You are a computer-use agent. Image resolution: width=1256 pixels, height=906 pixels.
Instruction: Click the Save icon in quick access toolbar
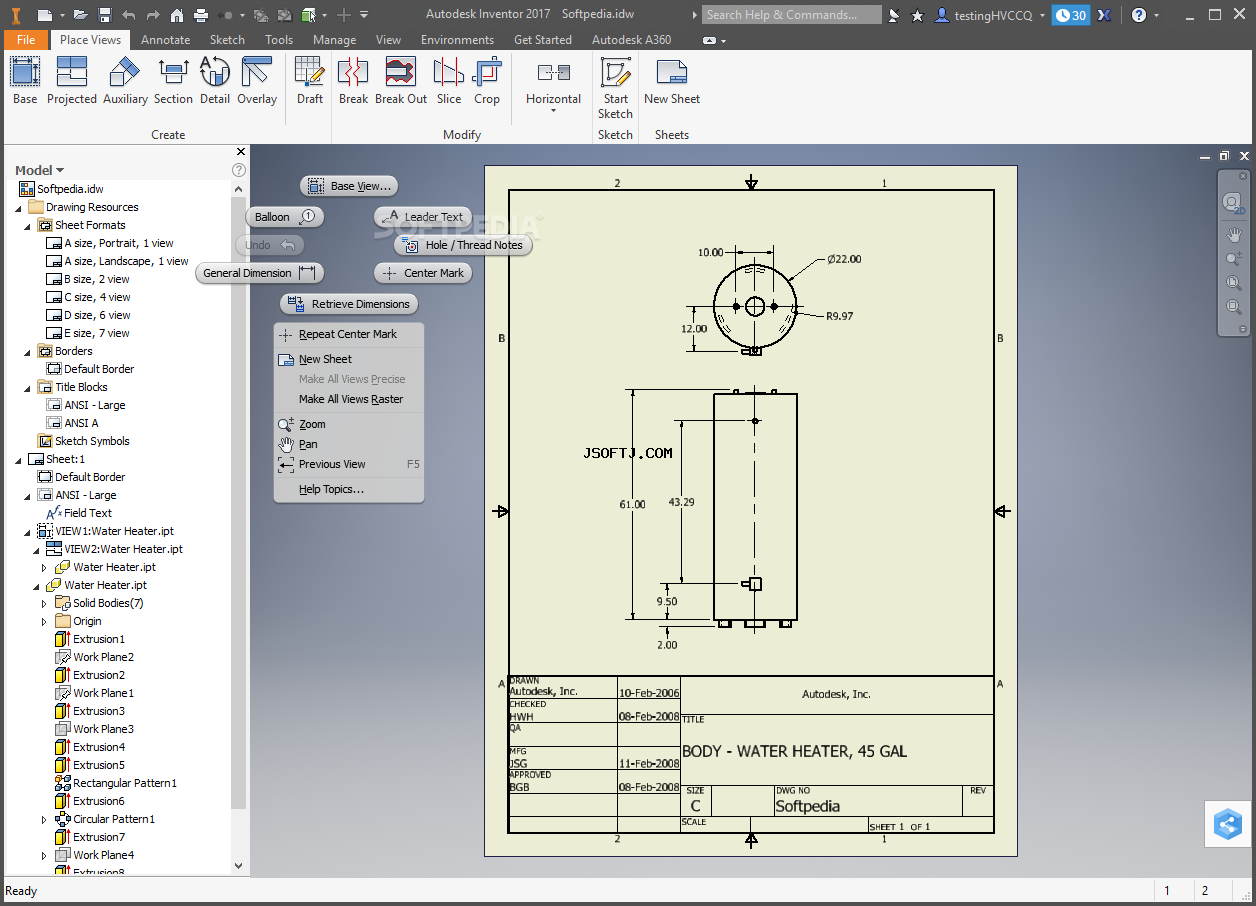click(103, 15)
